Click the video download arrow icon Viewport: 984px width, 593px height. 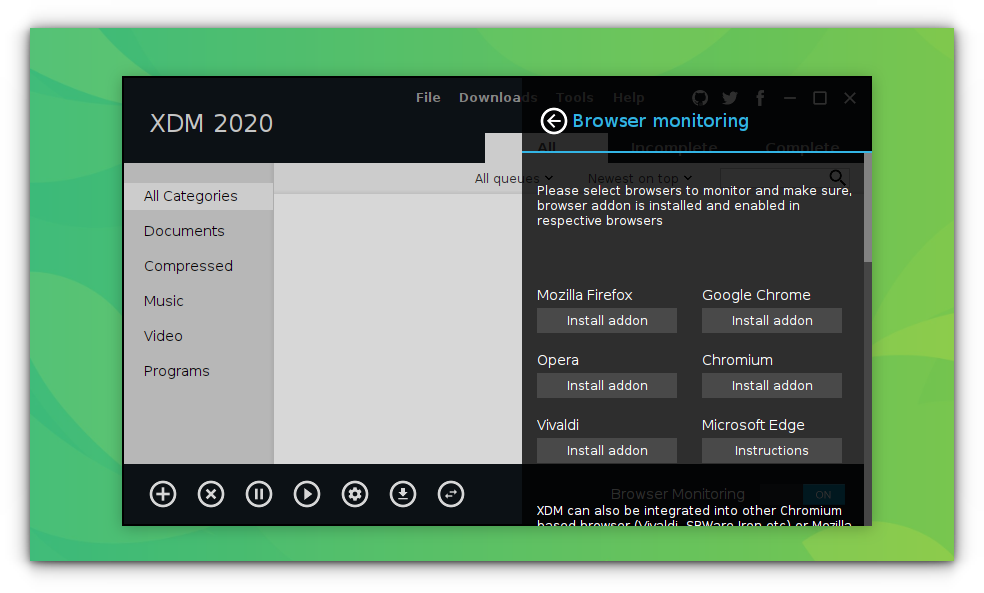coord(403,494)
